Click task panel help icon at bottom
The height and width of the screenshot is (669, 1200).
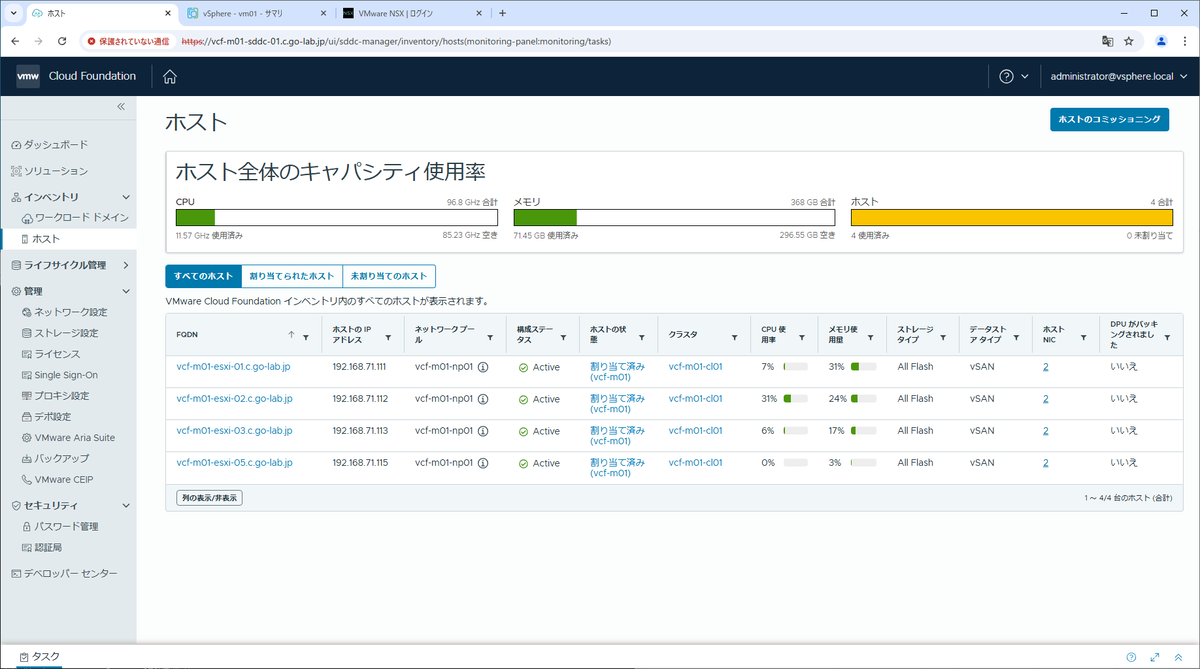pos(1131,657)
